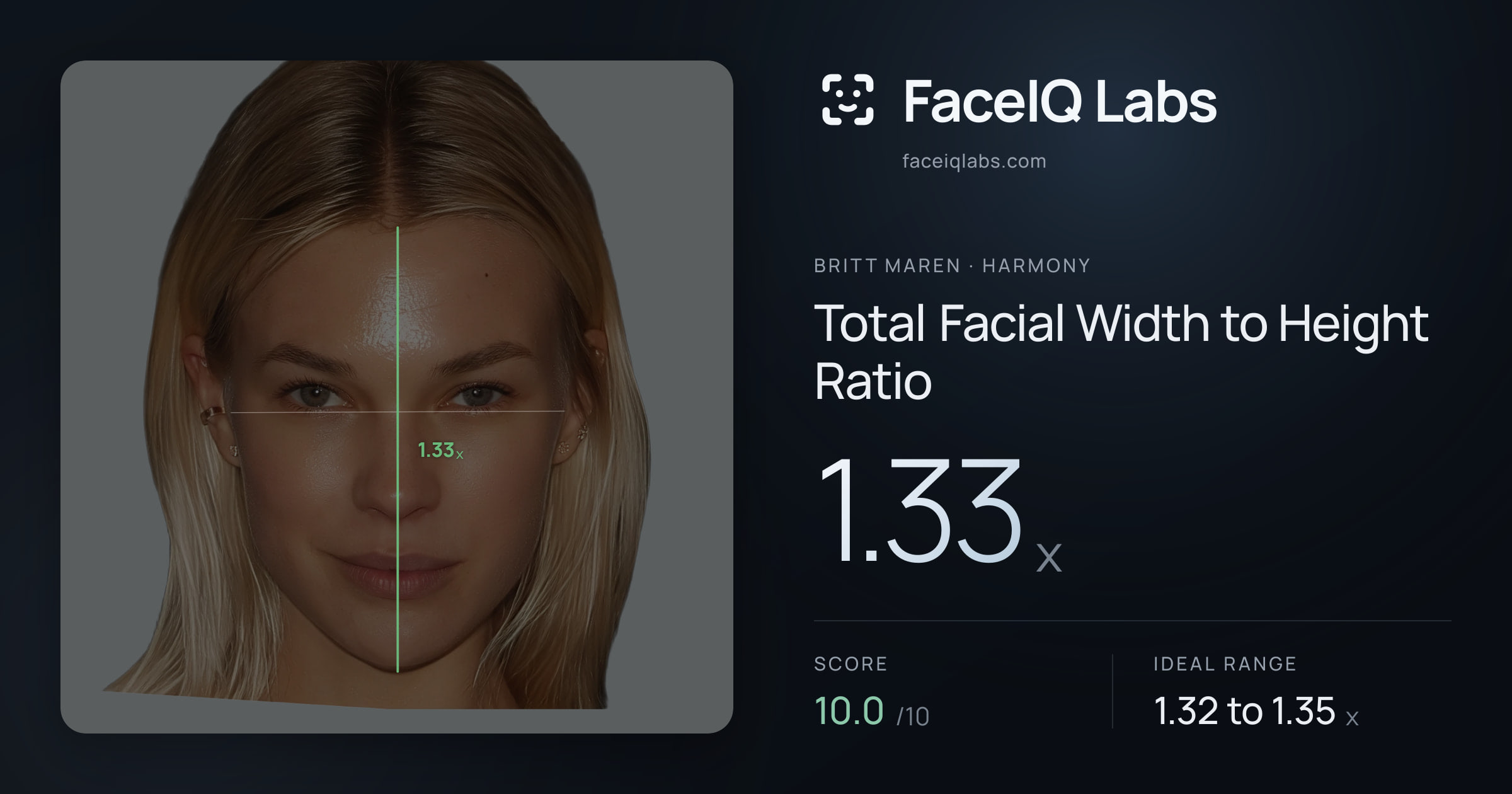This screenshot has height=794, width=1512.
Task: Click the green 1.33x label on the face
Action: [x=440, y=451]
